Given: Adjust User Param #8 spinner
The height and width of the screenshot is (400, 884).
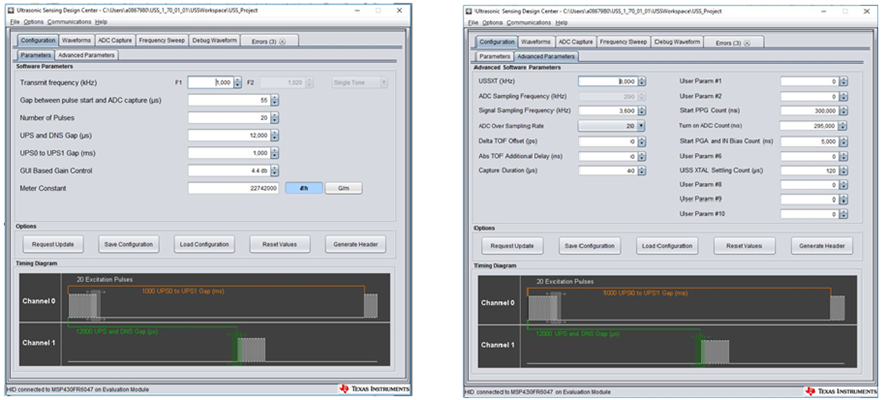Looking at the screenshot, I should (843, 185).
